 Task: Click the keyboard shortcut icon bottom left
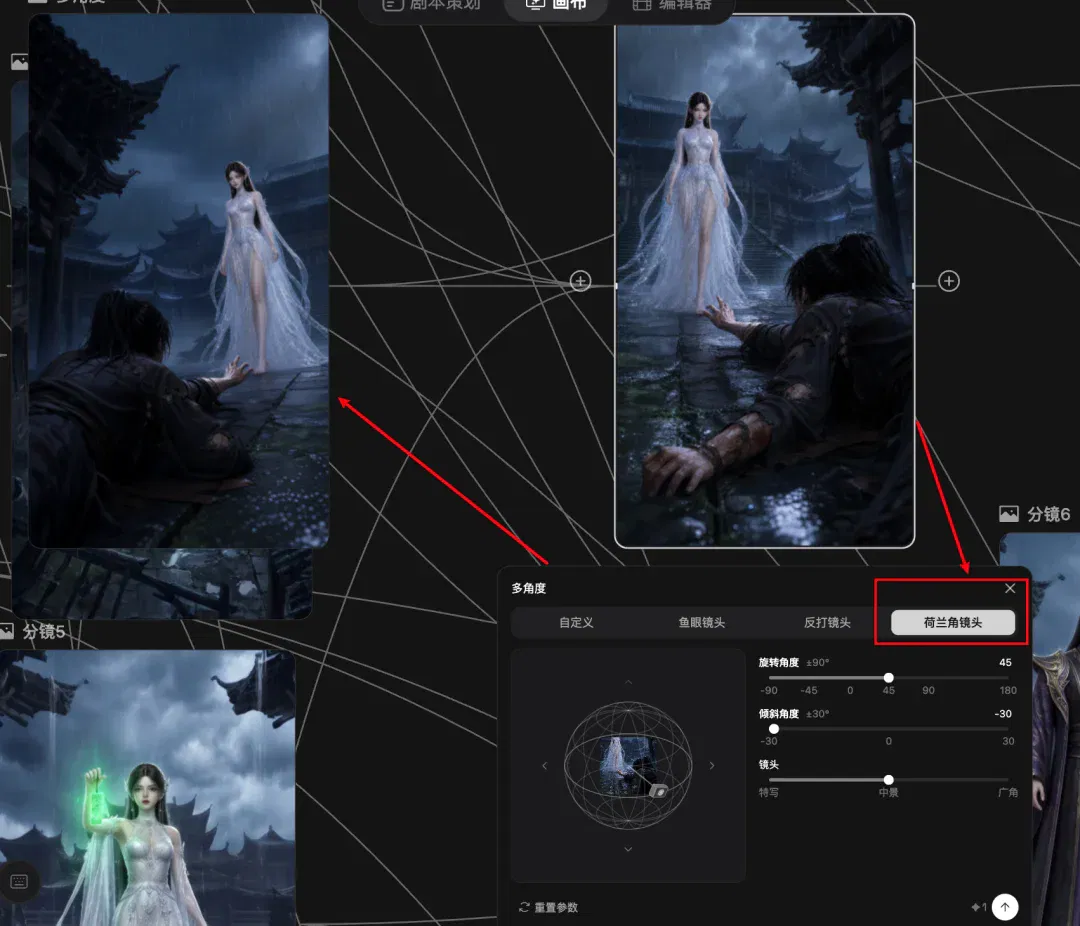coord(19,882)
